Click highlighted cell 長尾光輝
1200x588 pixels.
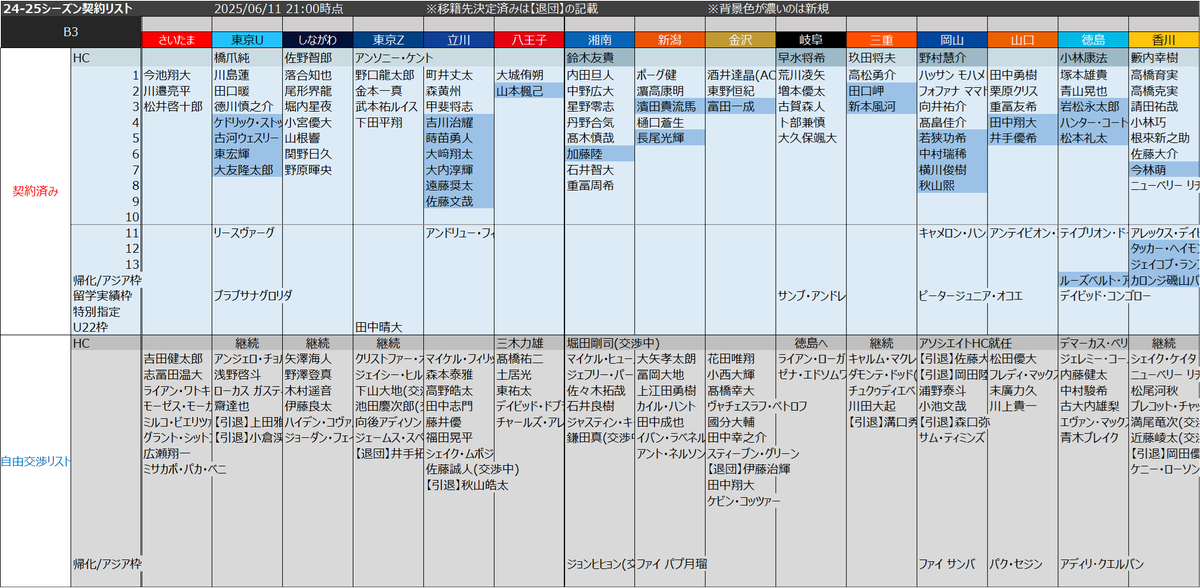click(669, 137)
